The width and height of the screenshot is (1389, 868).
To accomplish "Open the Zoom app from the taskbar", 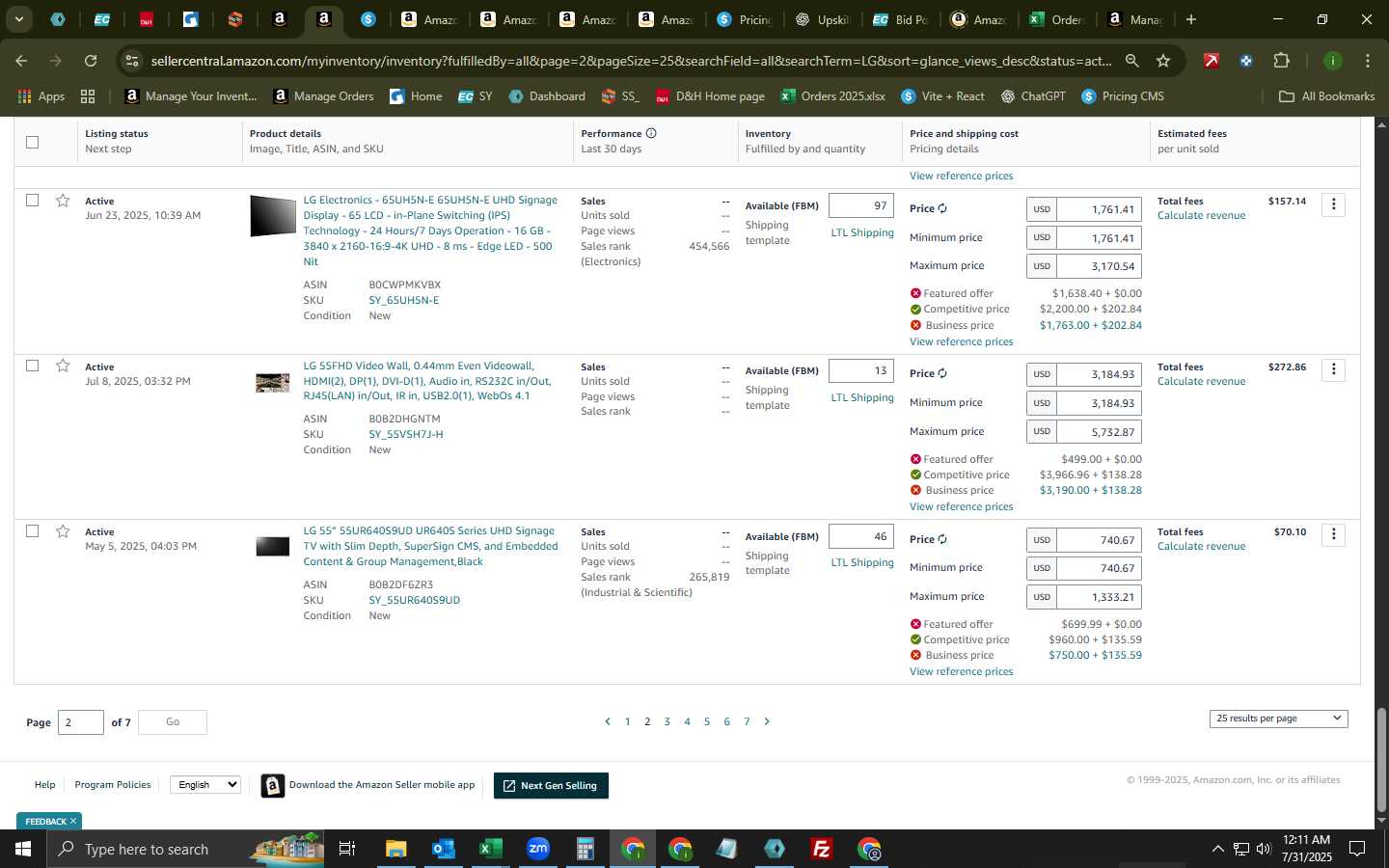I will [537, 849].
